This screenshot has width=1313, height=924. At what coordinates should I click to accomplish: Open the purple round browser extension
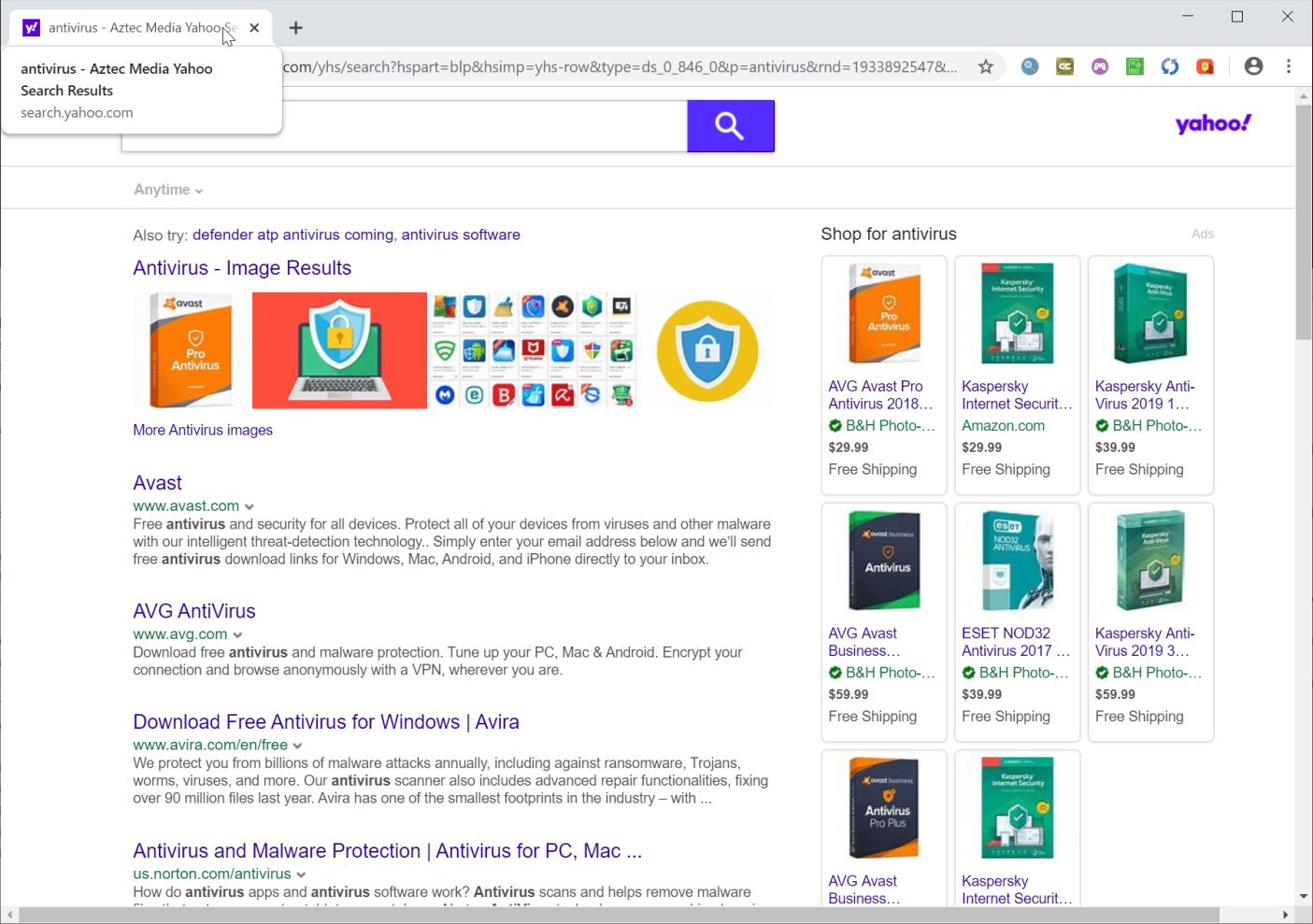coord(1100,66)
